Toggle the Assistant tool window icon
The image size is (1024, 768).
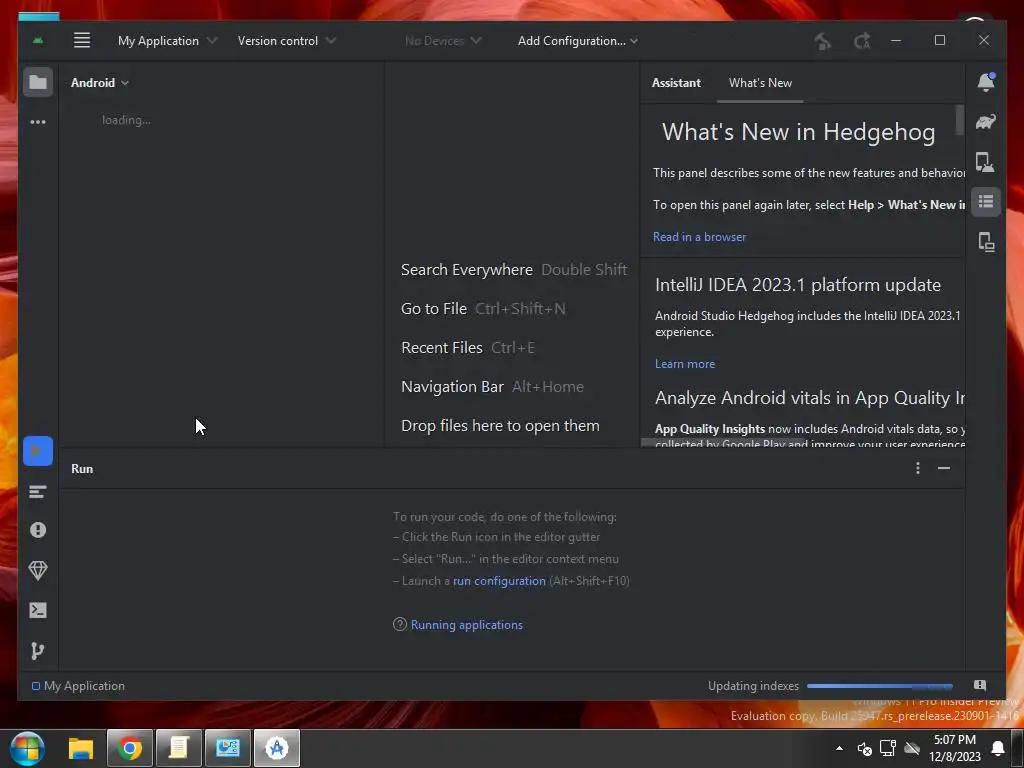pyautogui.click(x=985, y=202)
